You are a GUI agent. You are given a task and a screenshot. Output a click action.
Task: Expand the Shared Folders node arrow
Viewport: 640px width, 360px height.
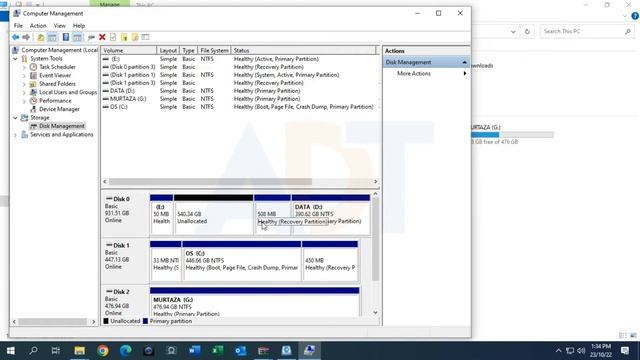(x=24, y=84)
